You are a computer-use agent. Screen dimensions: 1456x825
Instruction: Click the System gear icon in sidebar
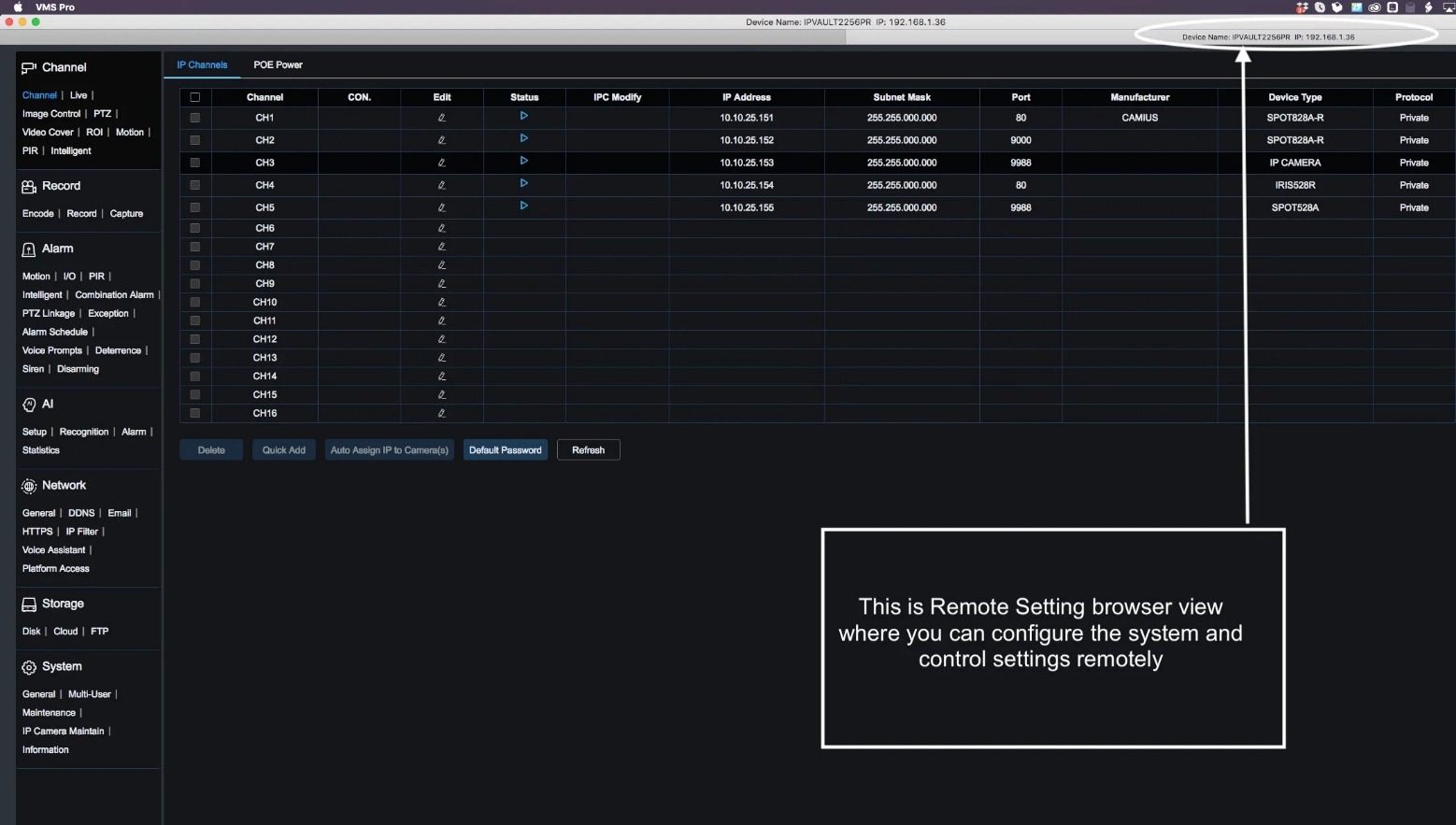29,667
